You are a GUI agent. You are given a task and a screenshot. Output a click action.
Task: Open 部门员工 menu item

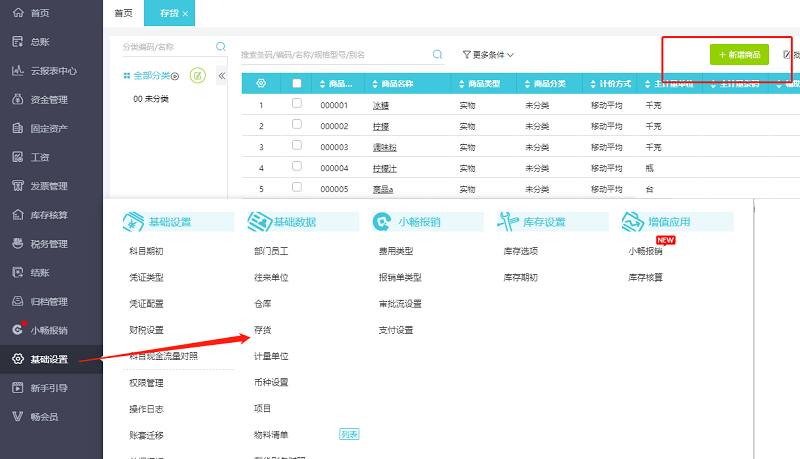[x=271, y=251]
